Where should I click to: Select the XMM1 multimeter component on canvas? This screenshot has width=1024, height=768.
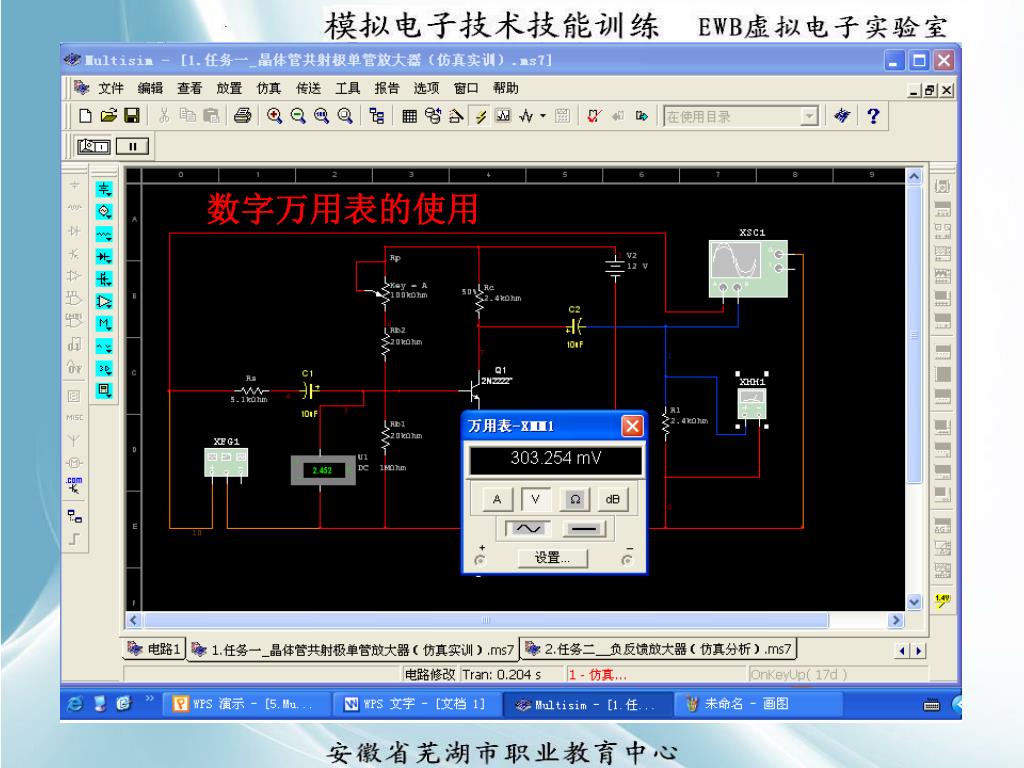point(752,403)
